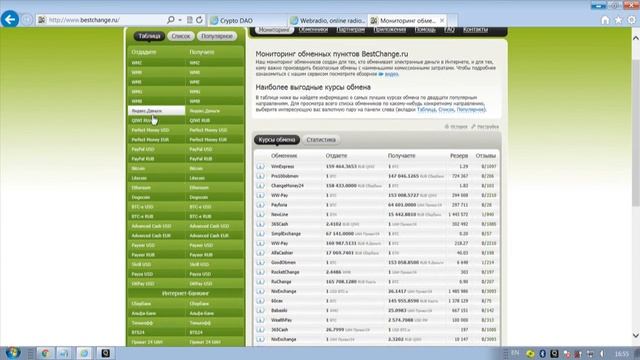Viewport: 640px width, 360px height.
Task: Open the FAQ menu item
Action: point(449,30)
